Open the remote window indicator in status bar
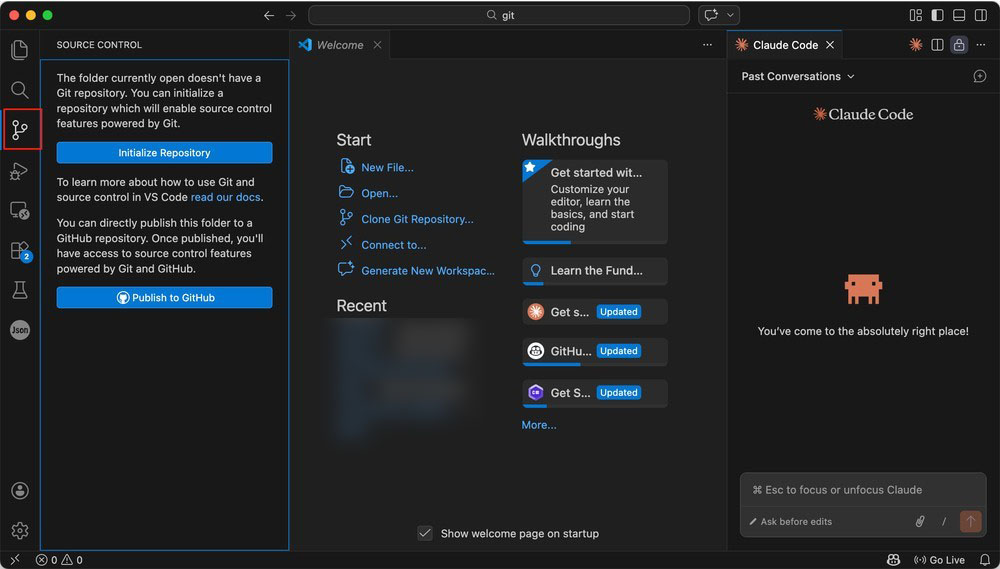Image resolution: width=1000 pixels, height=569 pixels. coord(15,560)
